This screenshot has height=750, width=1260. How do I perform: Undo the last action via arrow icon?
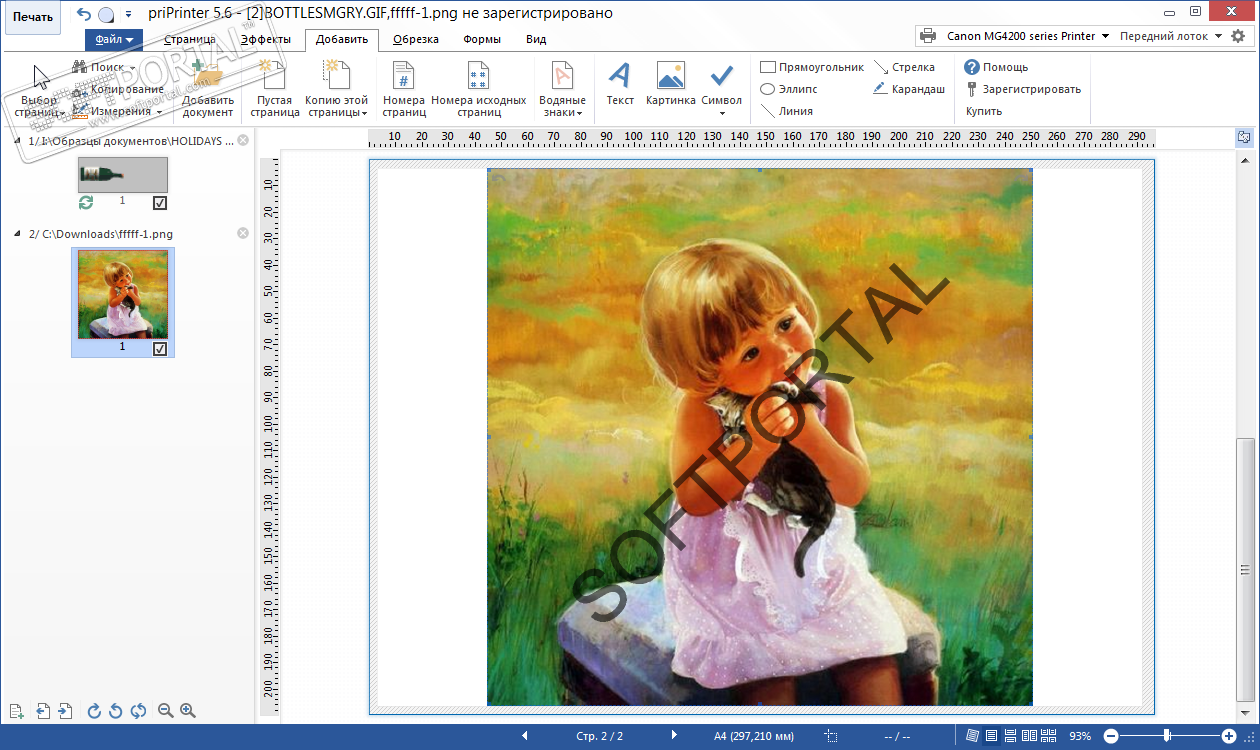click(83, 14)
